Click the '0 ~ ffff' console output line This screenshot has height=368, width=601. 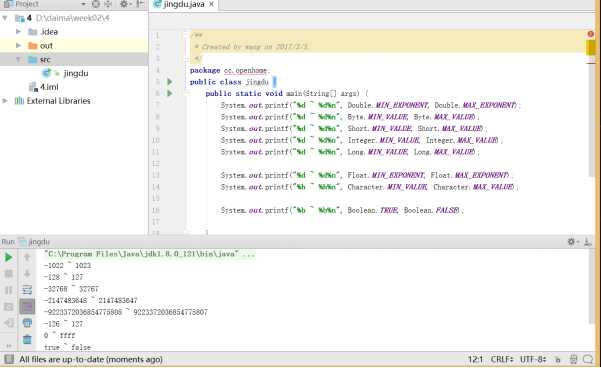click(x=59, y=335)
